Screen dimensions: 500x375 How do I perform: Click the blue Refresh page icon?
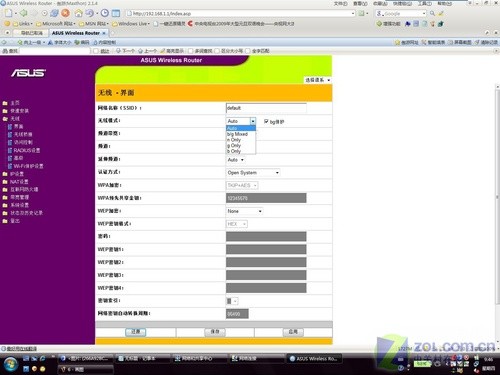pyautogui.click(x=54, y=13)
